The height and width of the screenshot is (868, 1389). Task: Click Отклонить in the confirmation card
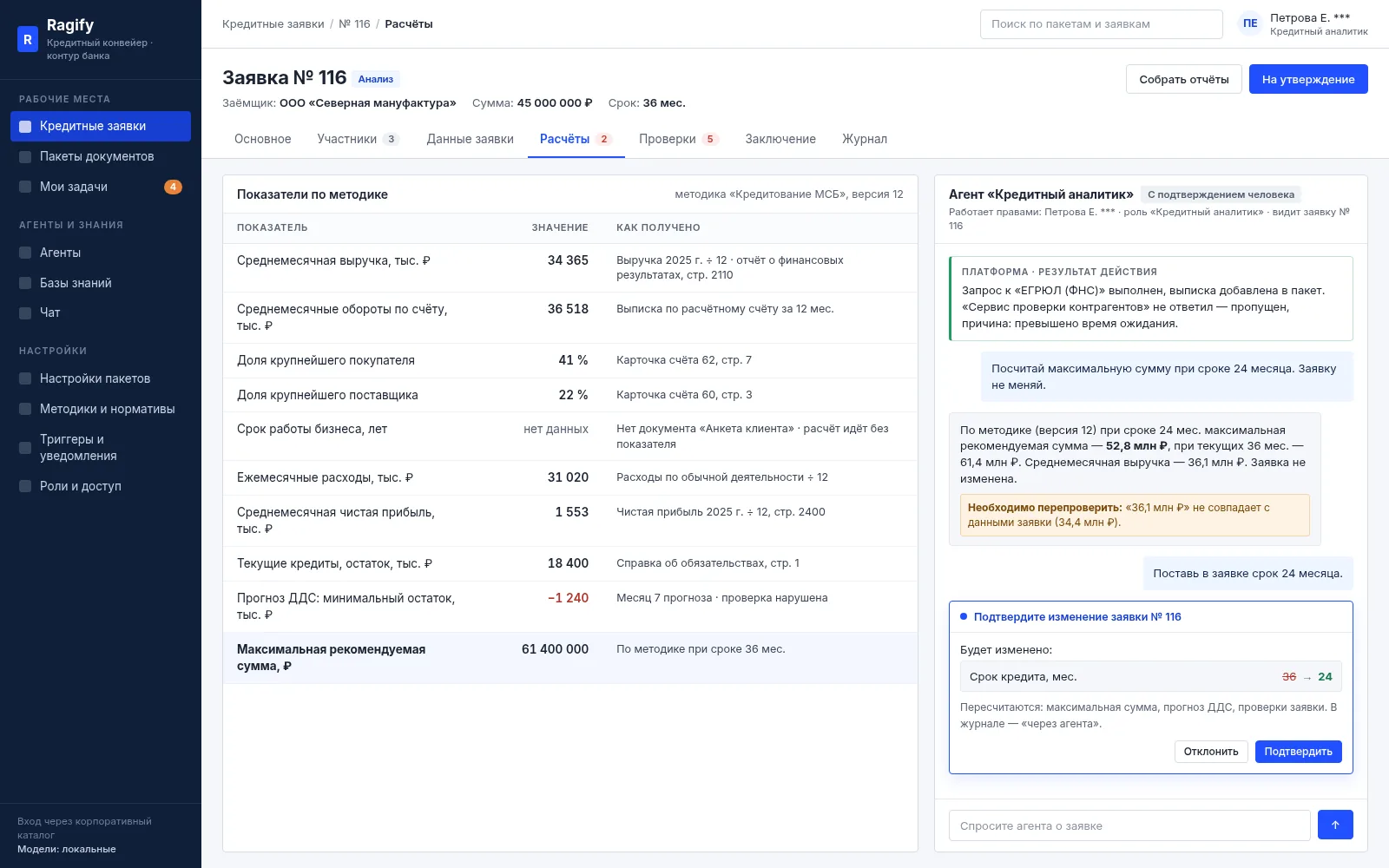(1211, 752)
